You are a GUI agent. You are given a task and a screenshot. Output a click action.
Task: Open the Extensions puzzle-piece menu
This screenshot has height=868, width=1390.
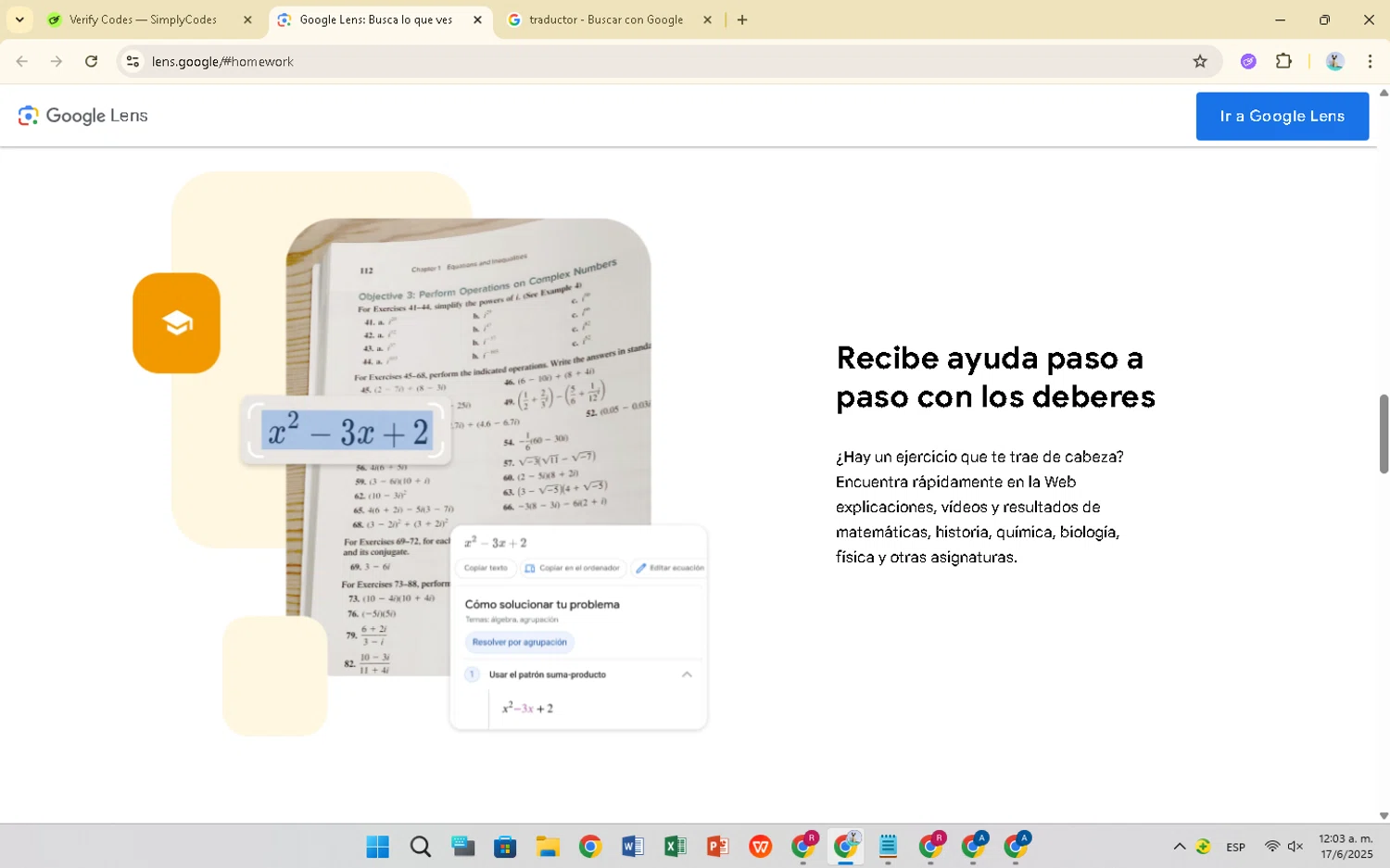(1283, 61)
